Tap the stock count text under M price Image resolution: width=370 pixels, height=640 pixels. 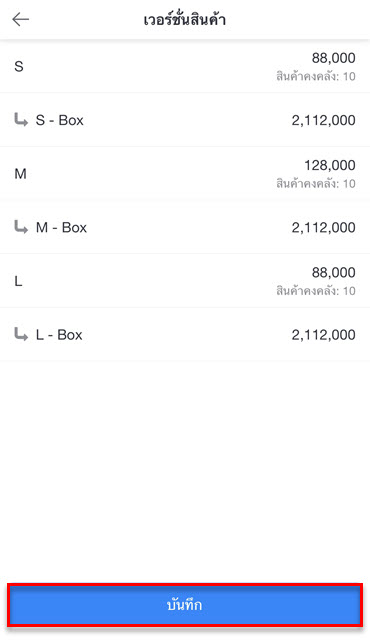tap(316, 183)
